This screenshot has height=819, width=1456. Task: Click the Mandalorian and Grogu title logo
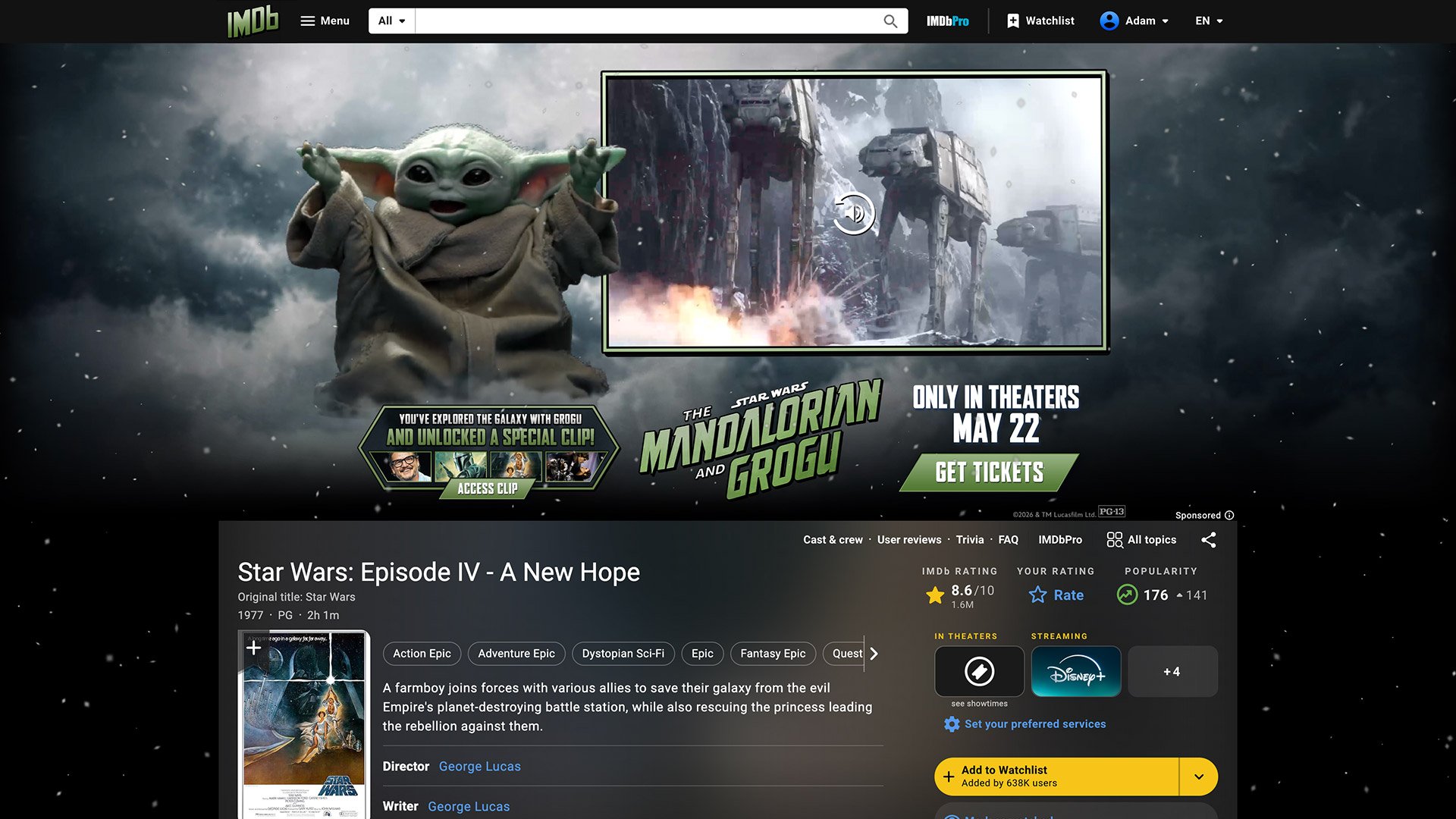(761, 440)
